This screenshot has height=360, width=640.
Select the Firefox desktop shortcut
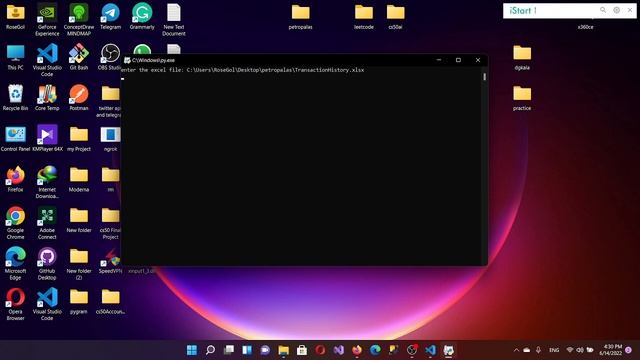click(x=16, y=179)
